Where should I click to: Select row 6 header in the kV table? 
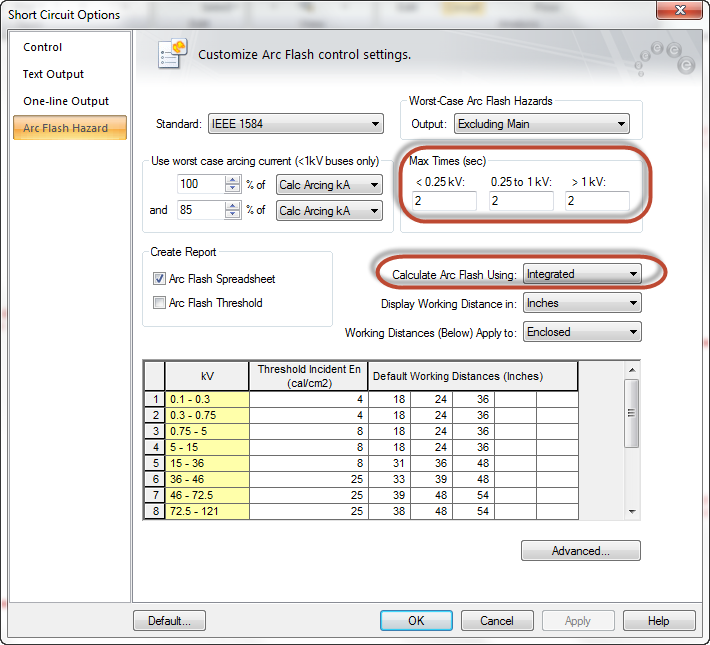coord(154,479)
